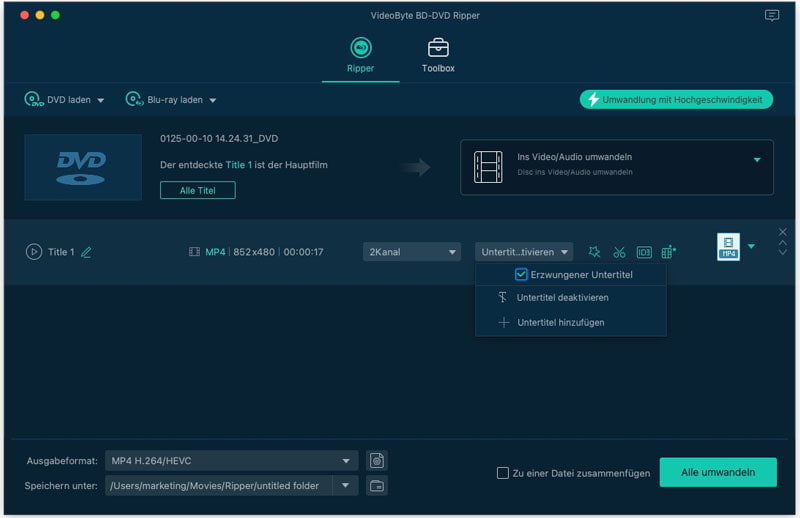Open the Speichern unter path dropdown arrow
This screenshot has height=518, width=800.
(345, 486)
